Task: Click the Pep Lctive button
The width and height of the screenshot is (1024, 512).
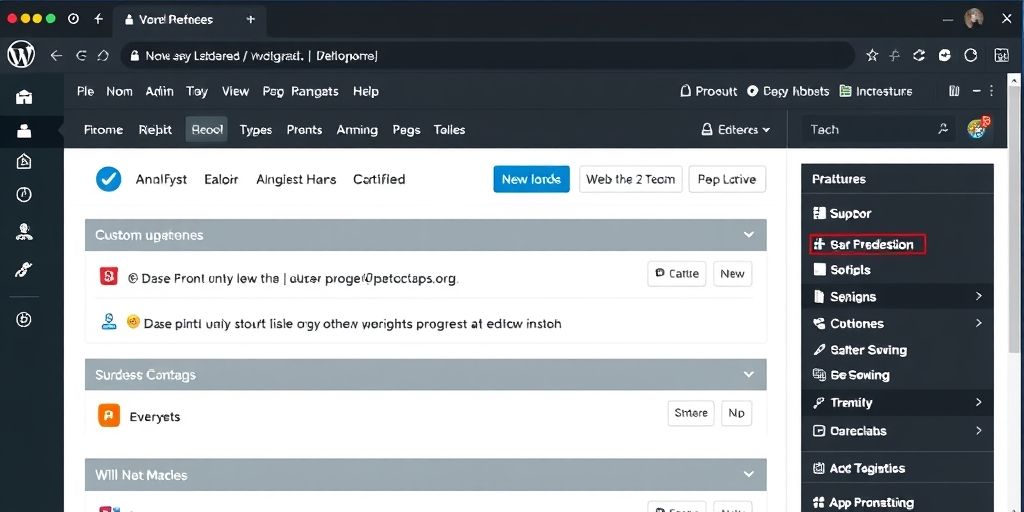Action: 727,179
